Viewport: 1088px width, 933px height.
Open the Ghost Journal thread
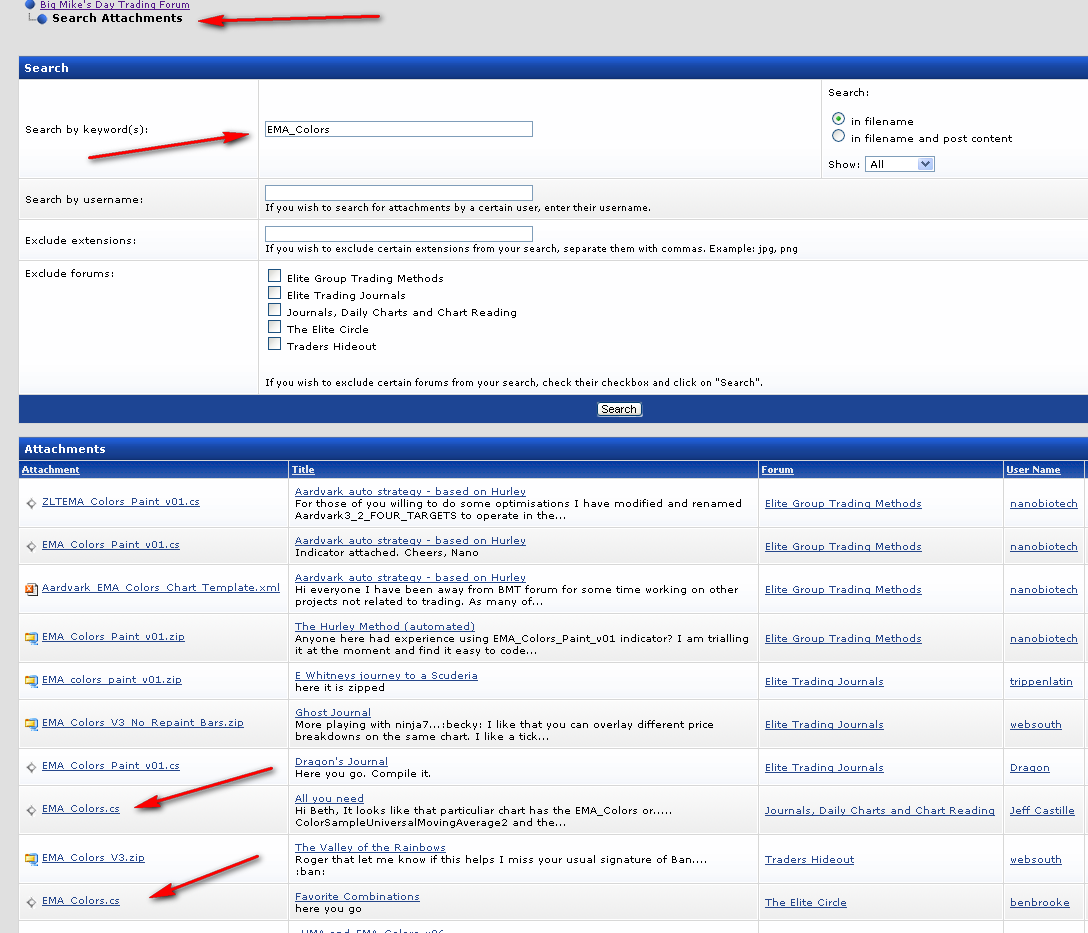[332, 712]
